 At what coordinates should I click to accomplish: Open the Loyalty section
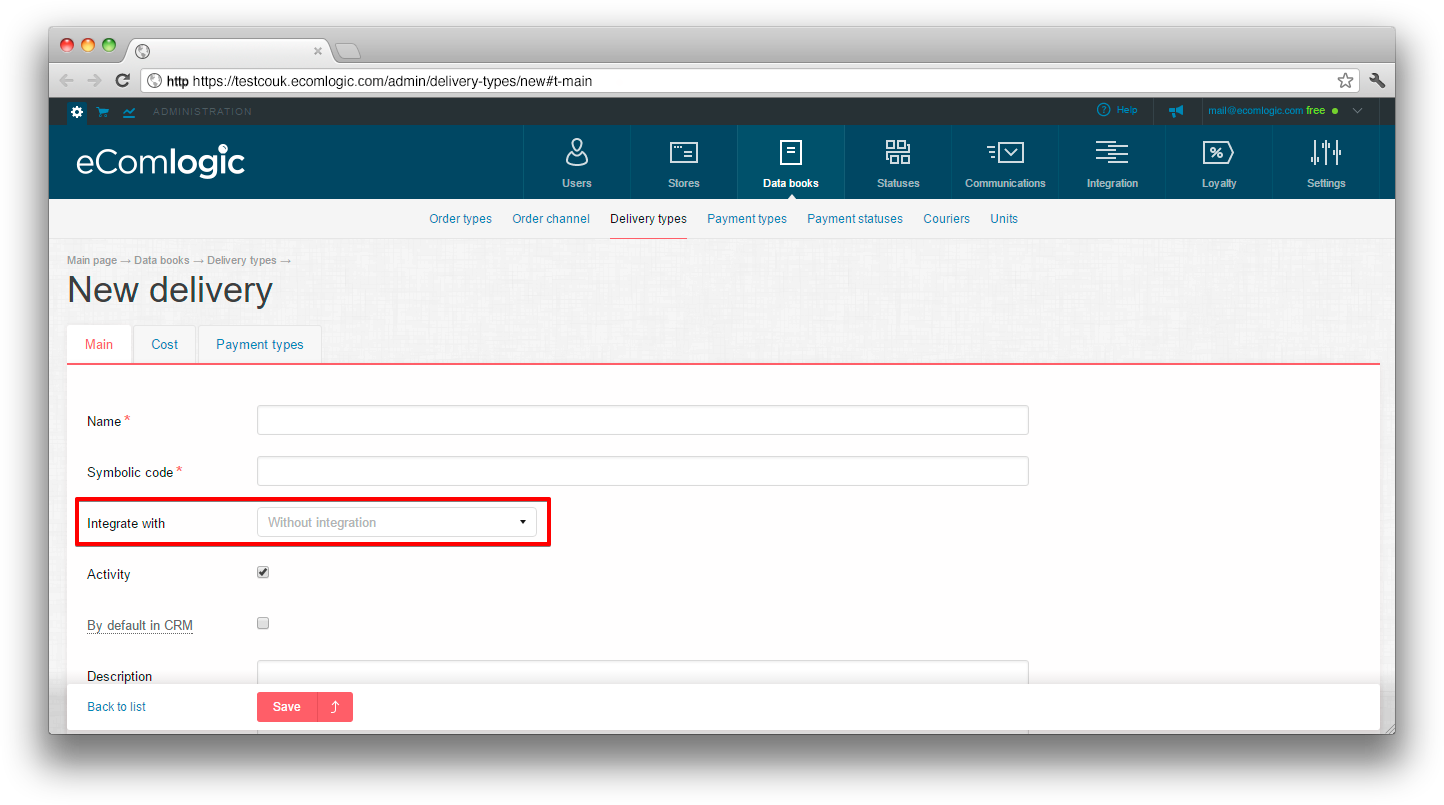[1219, 162]
